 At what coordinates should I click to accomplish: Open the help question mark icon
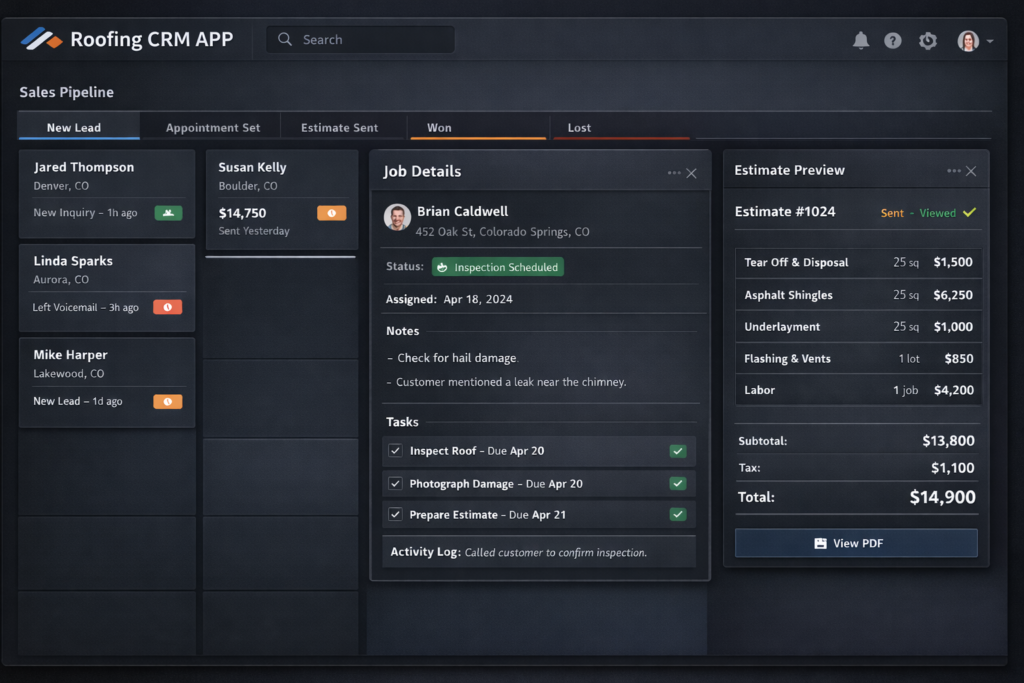(x=893, y=41)
